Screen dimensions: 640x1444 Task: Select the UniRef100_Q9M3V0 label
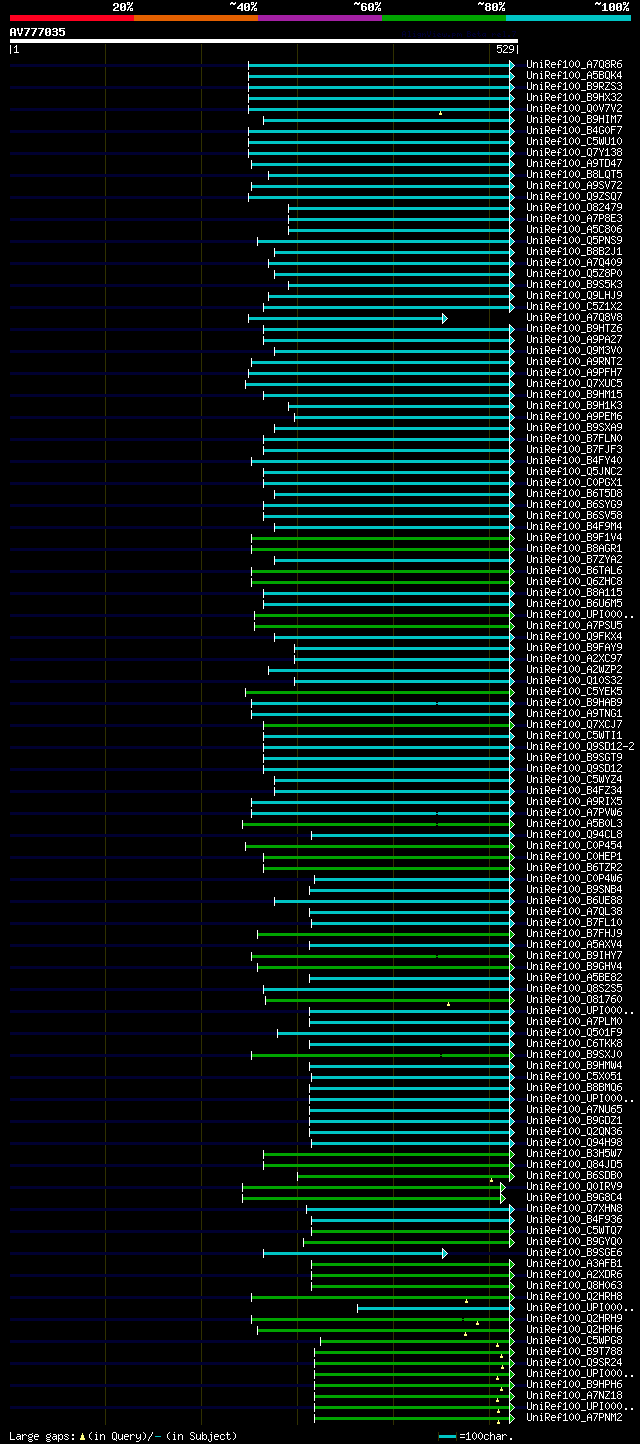pyautogui.click(x=574, y=351)
